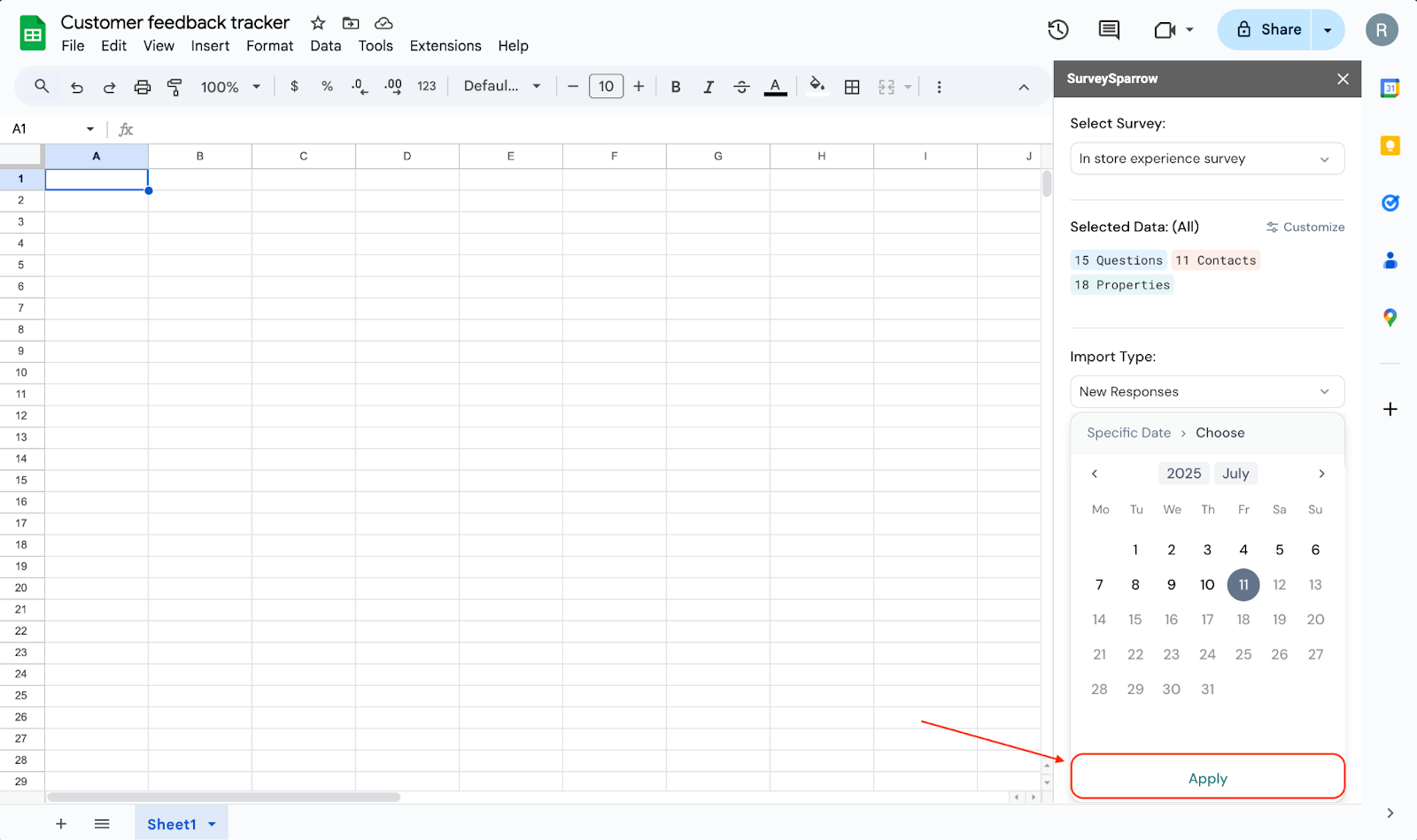The width and height of the screenshot is (1417, 840).
Task: Click the paint format roller icon
Action: click(174, 87)
